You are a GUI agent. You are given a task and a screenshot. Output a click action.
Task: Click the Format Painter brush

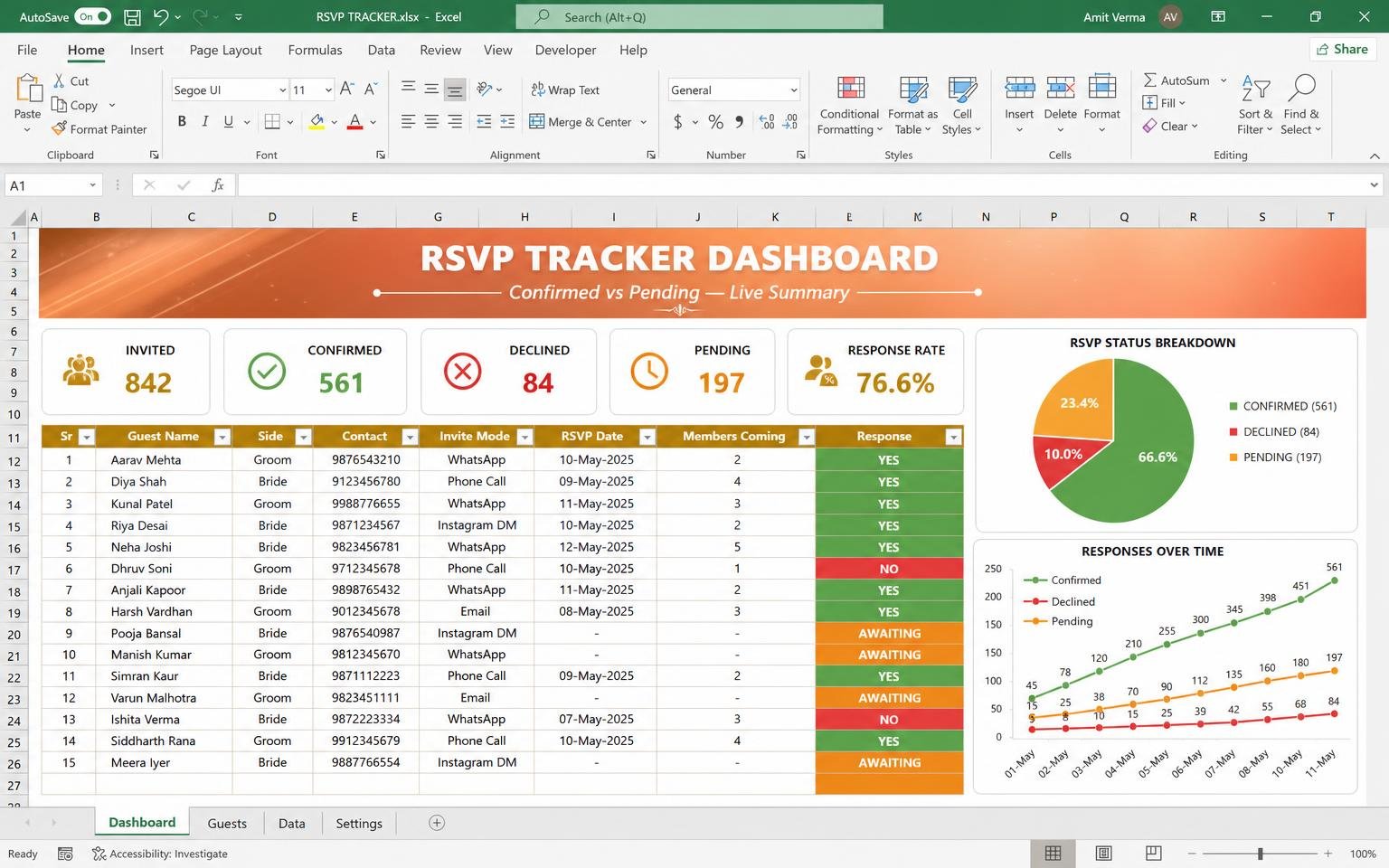[60, 128]
